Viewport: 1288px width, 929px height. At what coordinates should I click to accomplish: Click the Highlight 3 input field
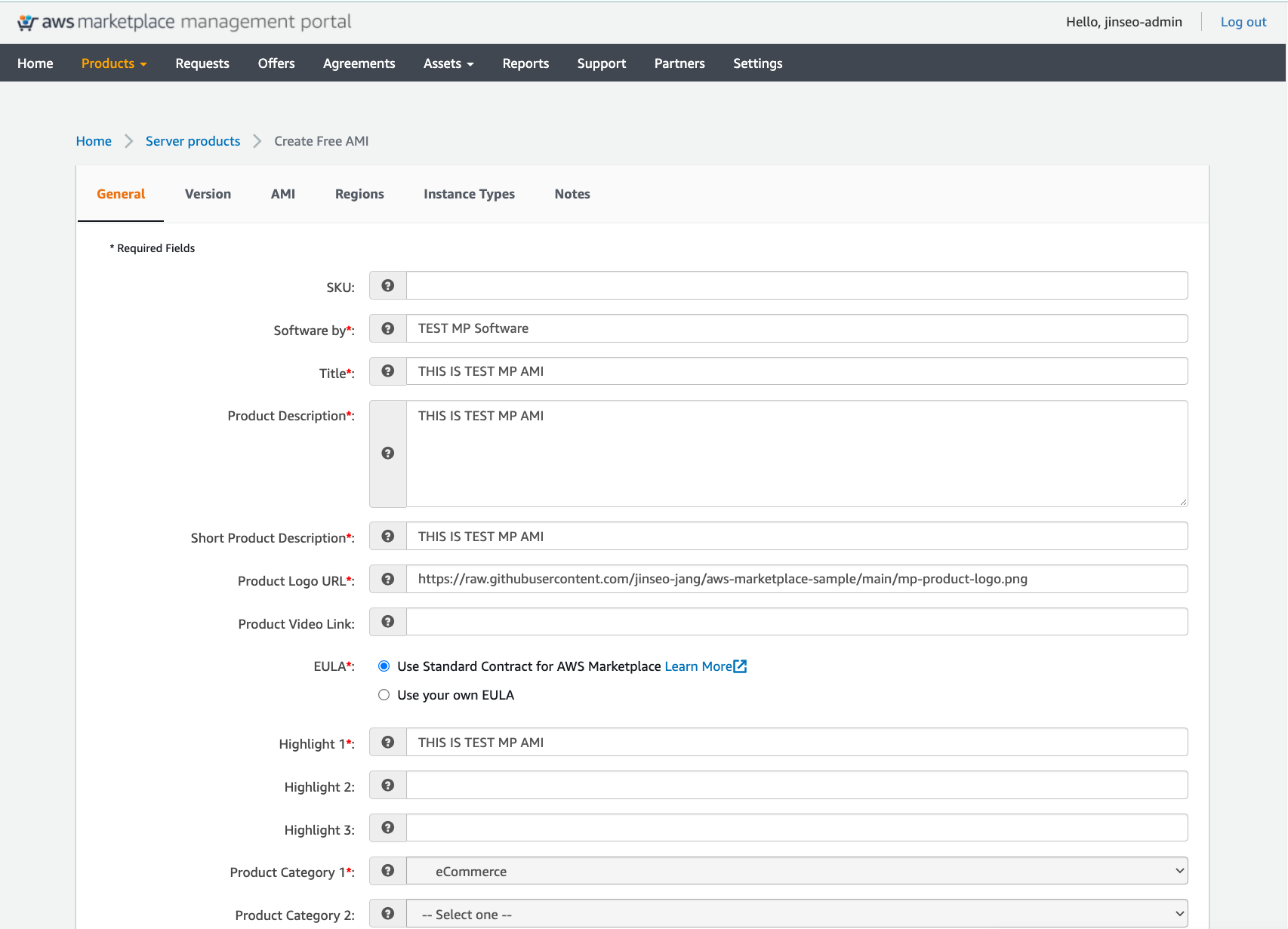[797, 828]
